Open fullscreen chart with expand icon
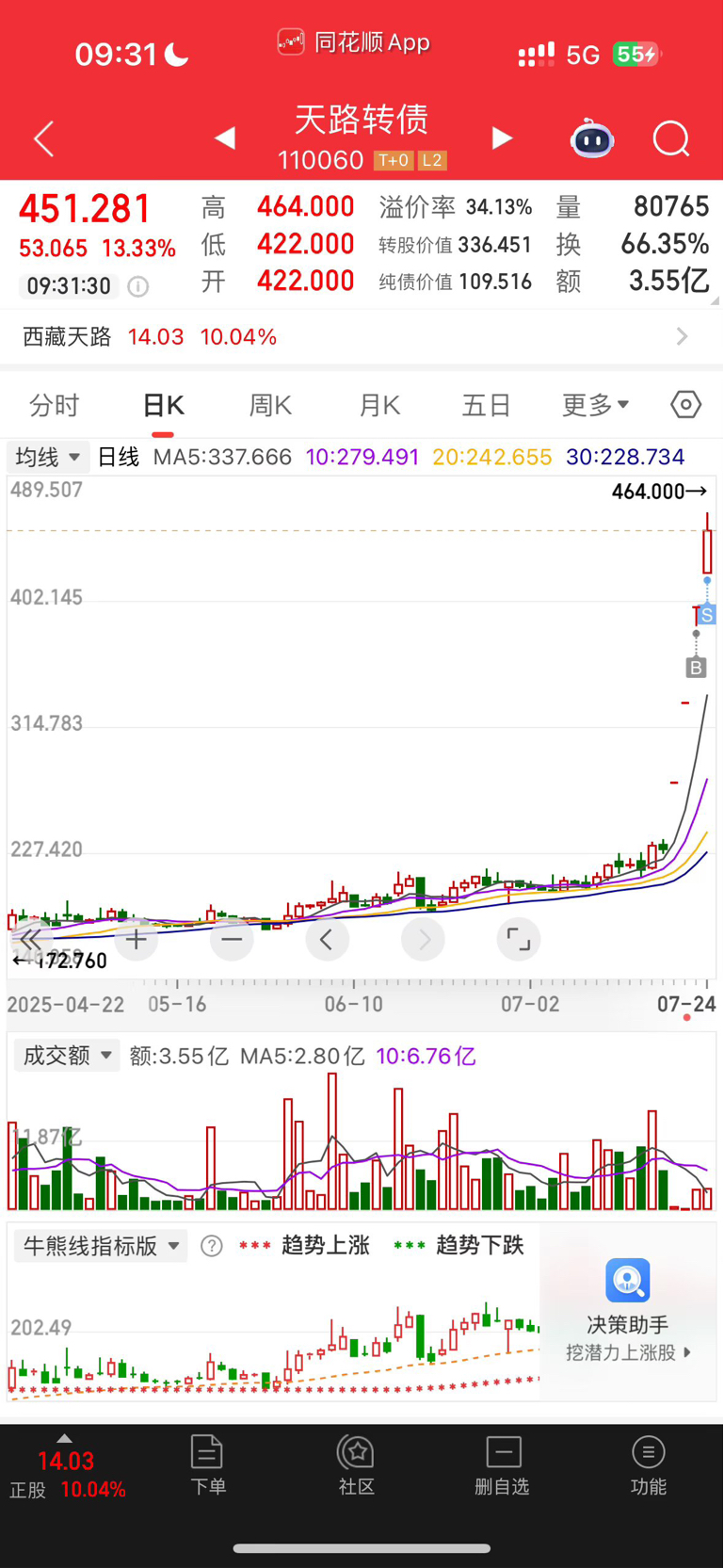Image resolution: width=724 pixels, height=1568 pixels. (518, 939)
